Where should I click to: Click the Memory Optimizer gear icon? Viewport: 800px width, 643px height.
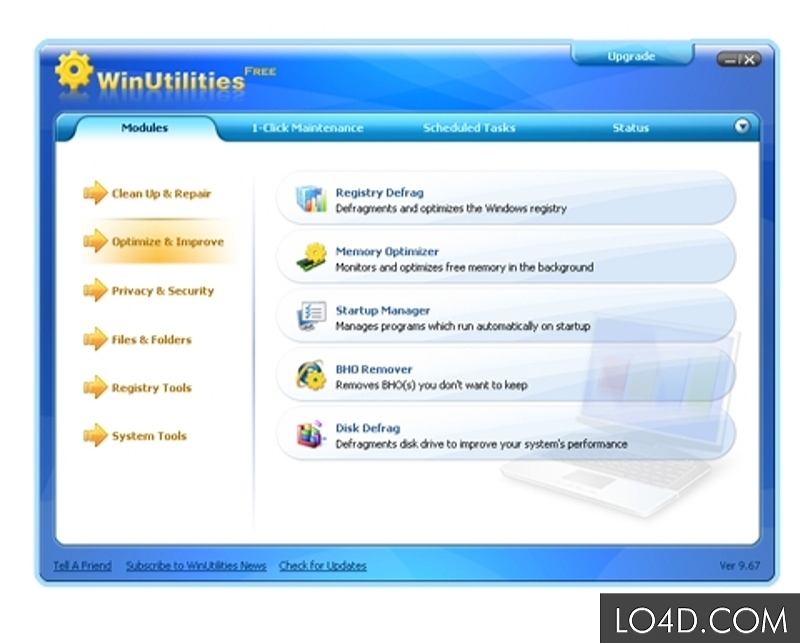point(311,257)
